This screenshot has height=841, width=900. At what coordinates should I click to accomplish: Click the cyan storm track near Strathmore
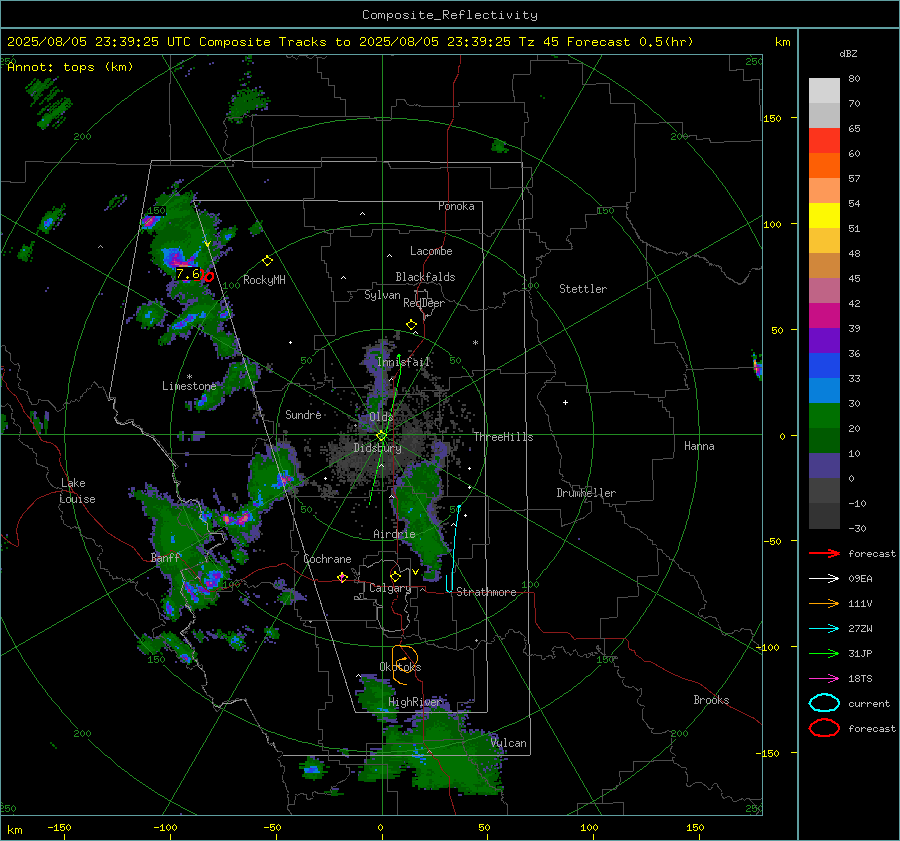453,549
